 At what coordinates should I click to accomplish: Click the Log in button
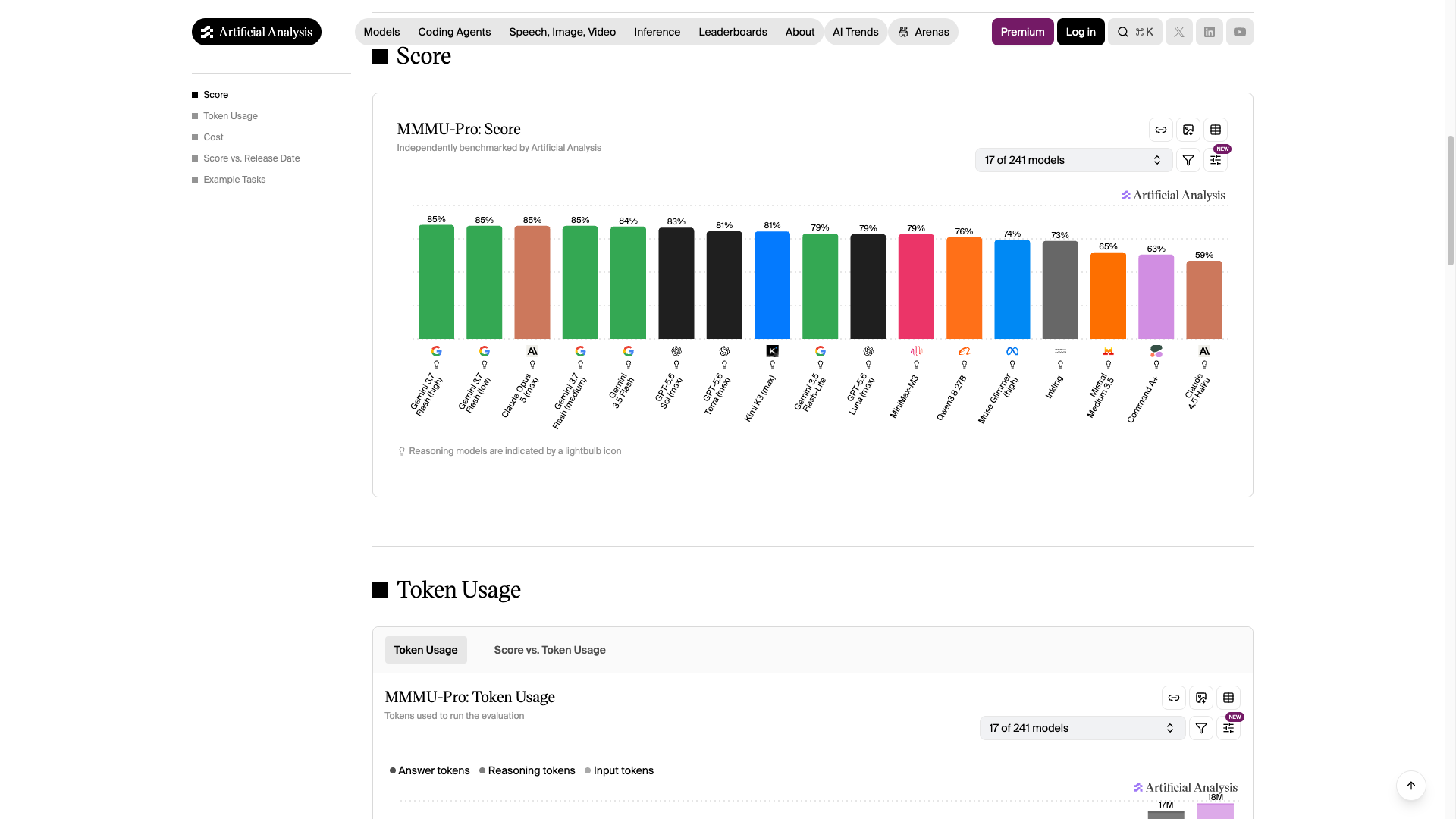pyautogui.click(x=1081, y=32)
